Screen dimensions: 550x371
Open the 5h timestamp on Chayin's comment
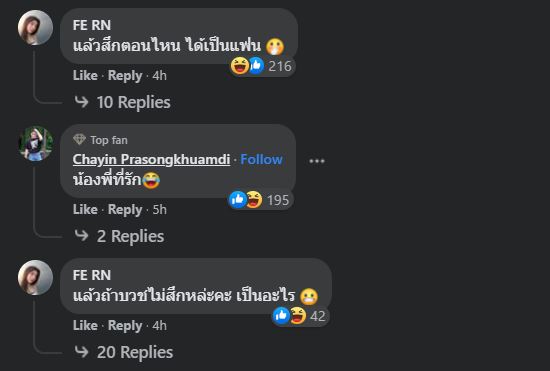click(160, 210)
